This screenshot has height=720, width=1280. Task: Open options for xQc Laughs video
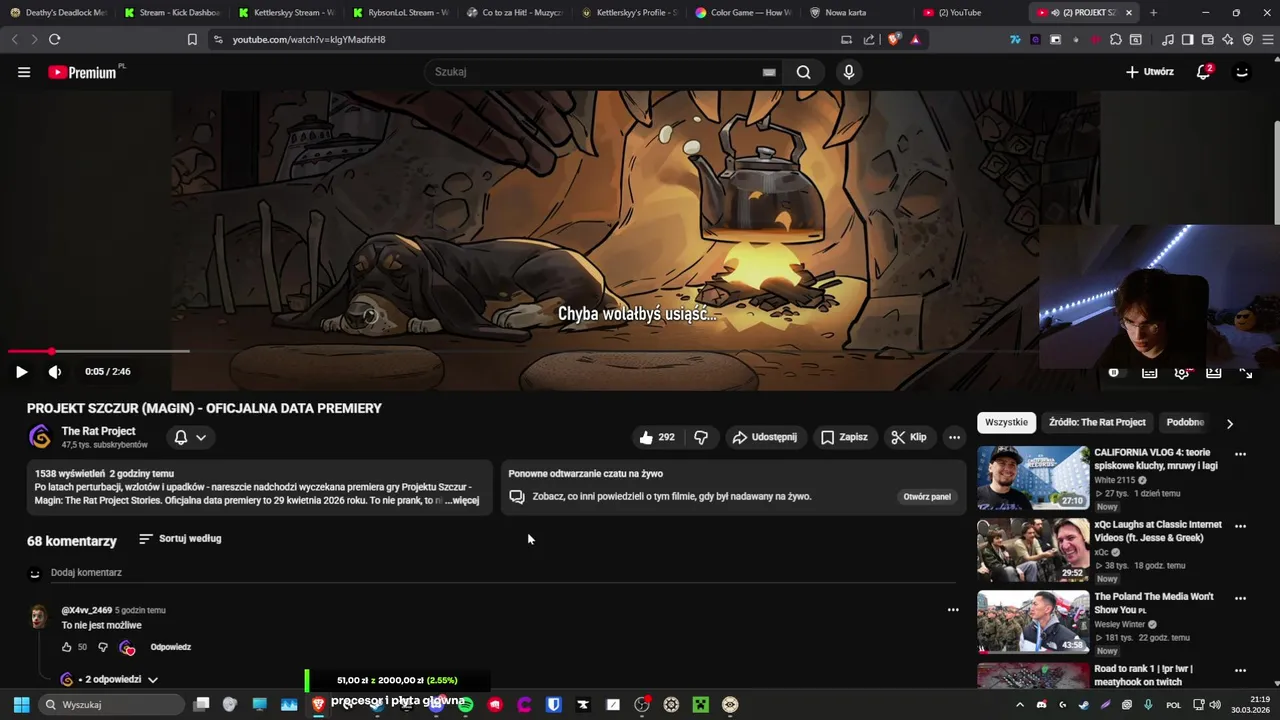(x=1241, y=526)
